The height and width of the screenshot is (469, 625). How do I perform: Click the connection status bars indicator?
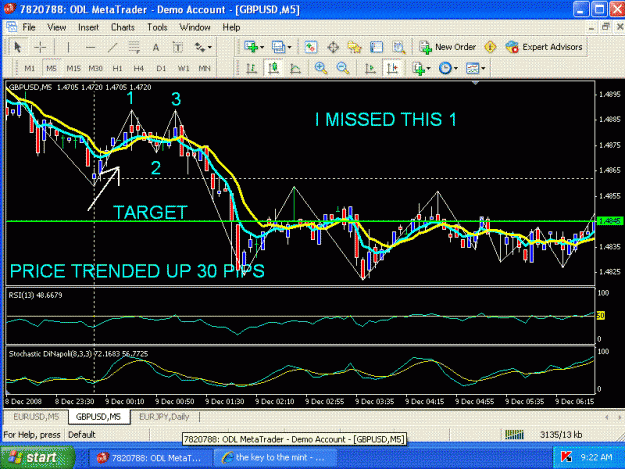[x=514, y=434]
